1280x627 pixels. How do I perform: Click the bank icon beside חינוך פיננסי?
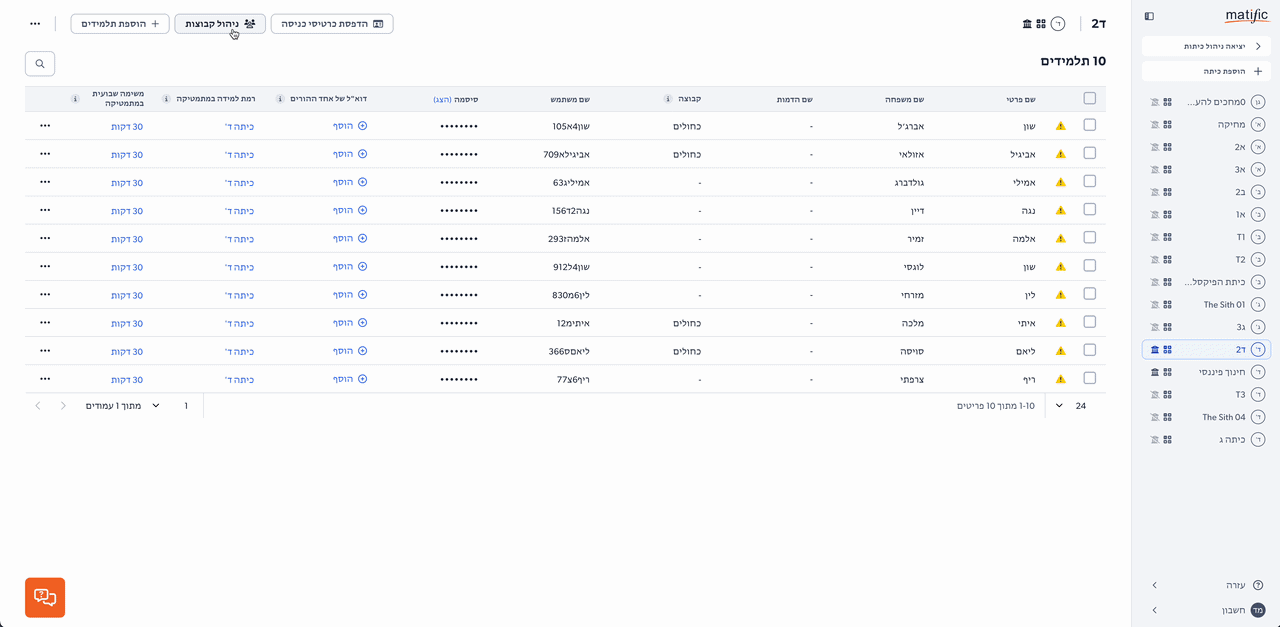(1155, 372)
